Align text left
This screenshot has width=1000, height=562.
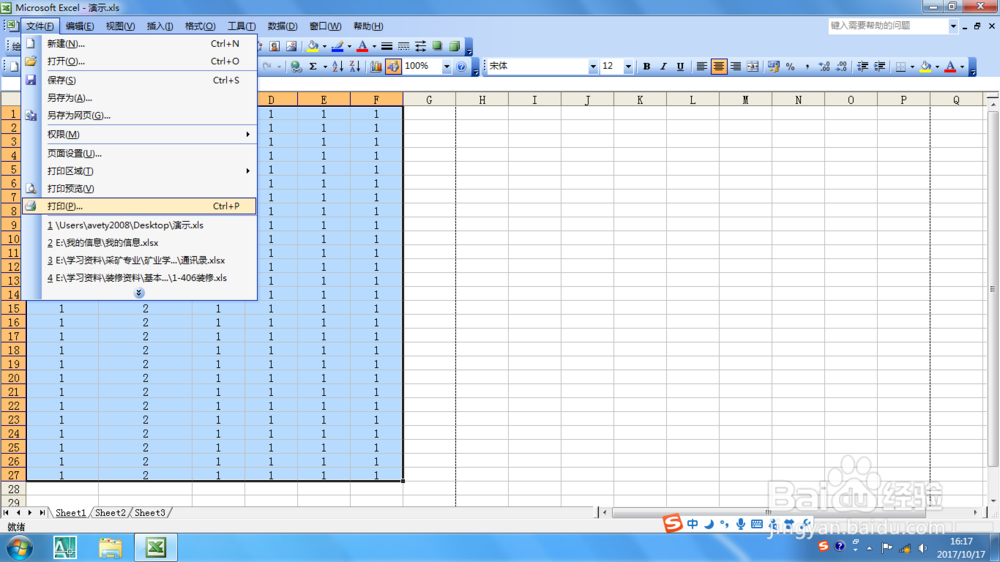pos(702,66)
